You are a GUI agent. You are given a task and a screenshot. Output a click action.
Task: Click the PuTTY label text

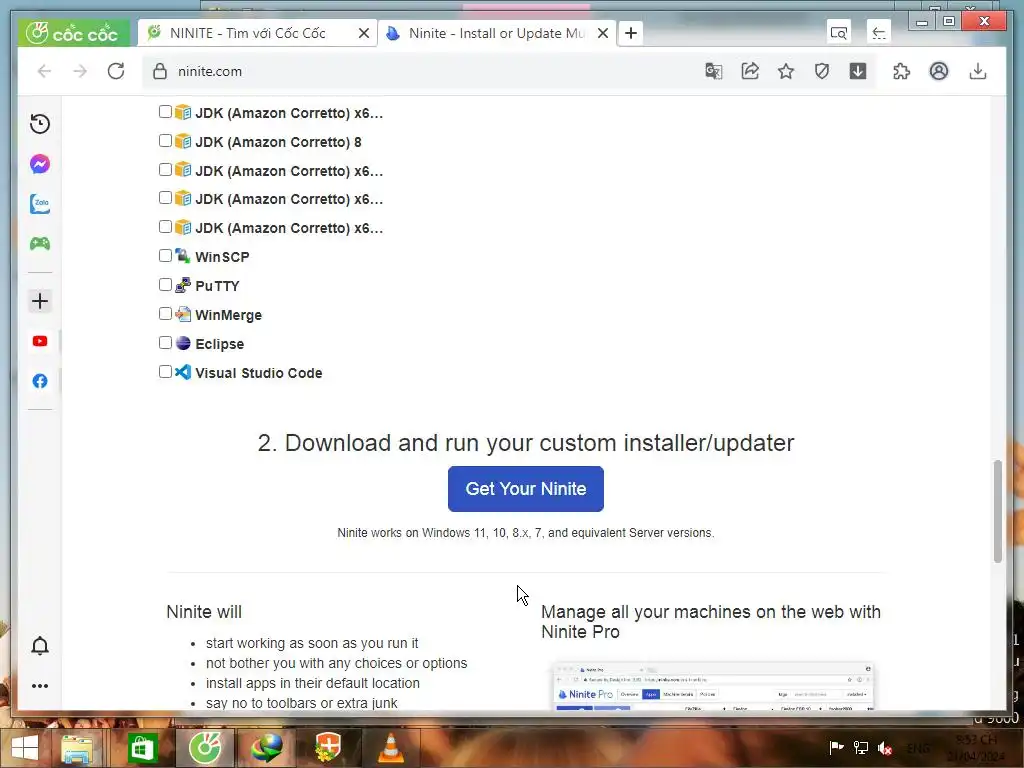tap(217, 286)
